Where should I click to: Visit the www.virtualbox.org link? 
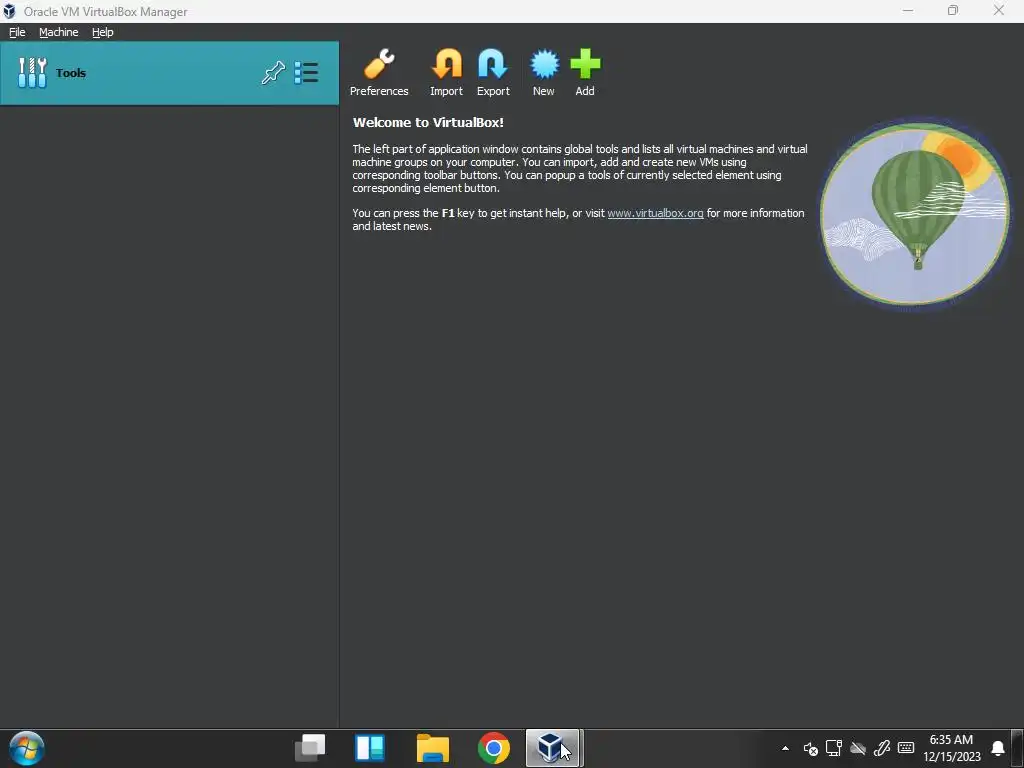tap(655, 213)
